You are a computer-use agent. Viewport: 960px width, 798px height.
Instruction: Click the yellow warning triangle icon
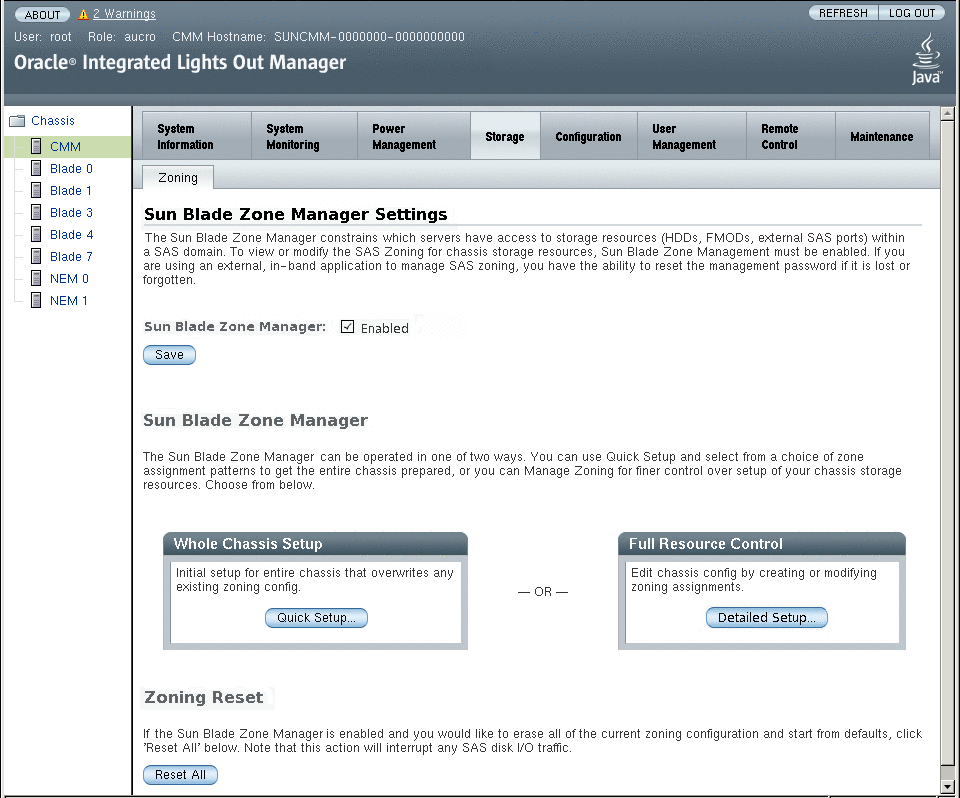coord(83,14)
